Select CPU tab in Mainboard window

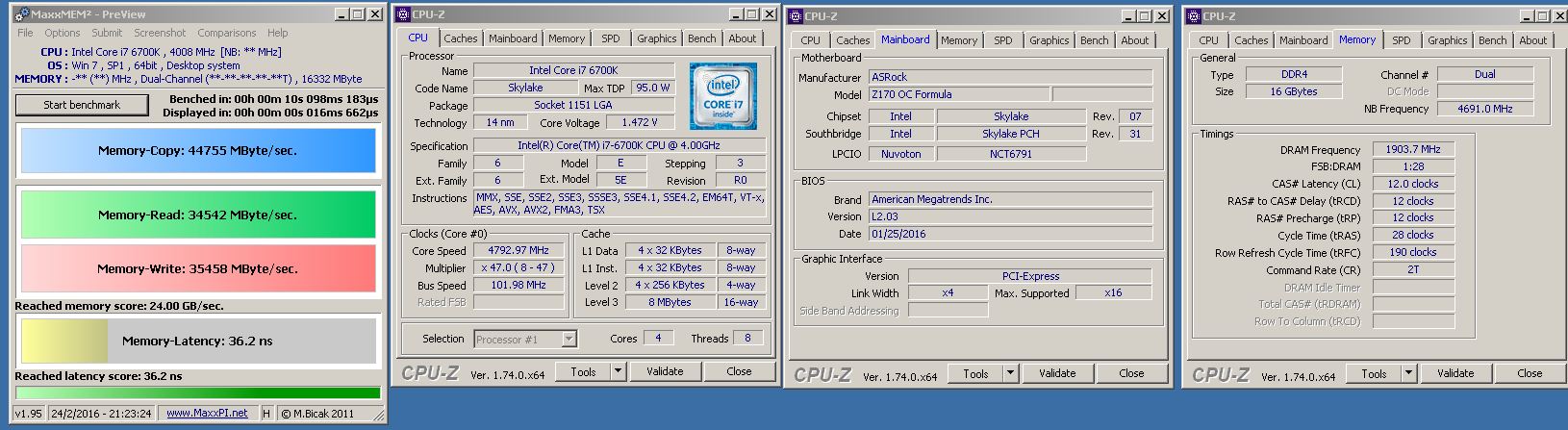(x=811, y=40)
